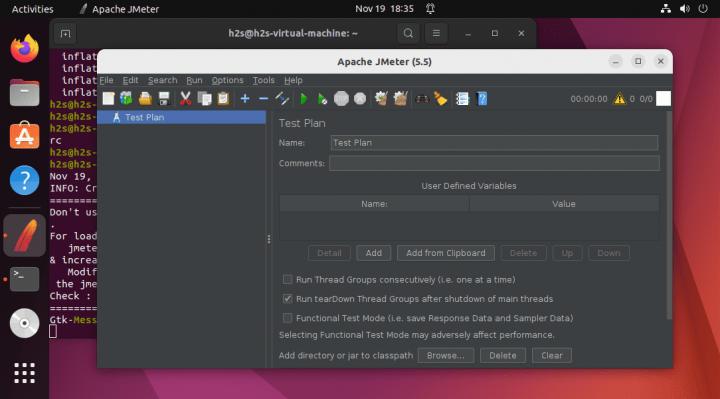
Task: Click the Toggle enable/disable icon
Action: point(282,99)
